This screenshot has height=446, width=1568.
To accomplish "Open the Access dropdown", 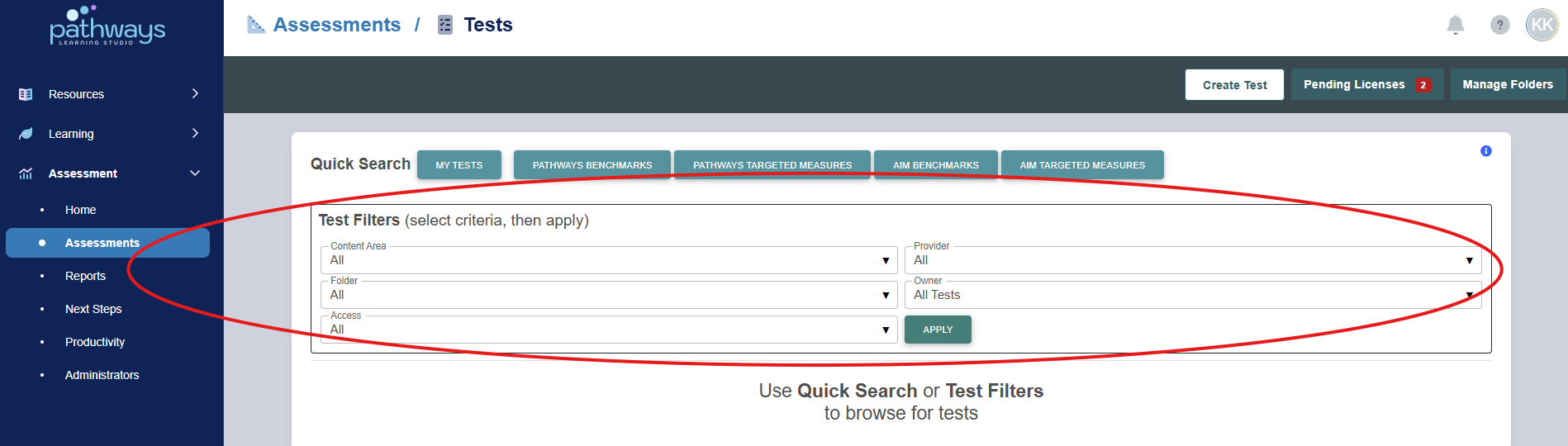I will 609,330.
